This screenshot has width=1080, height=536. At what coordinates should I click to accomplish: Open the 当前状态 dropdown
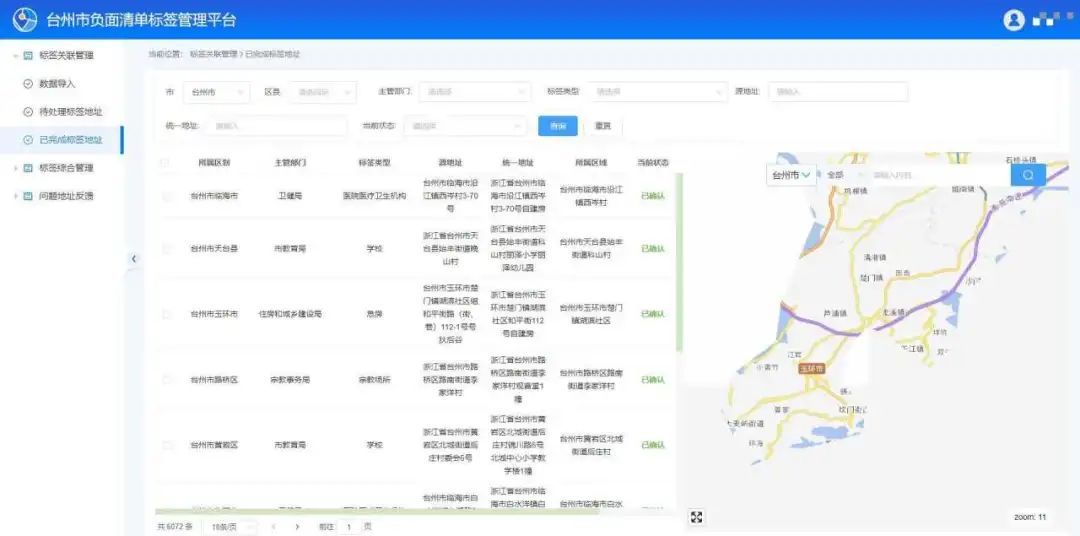465,126
